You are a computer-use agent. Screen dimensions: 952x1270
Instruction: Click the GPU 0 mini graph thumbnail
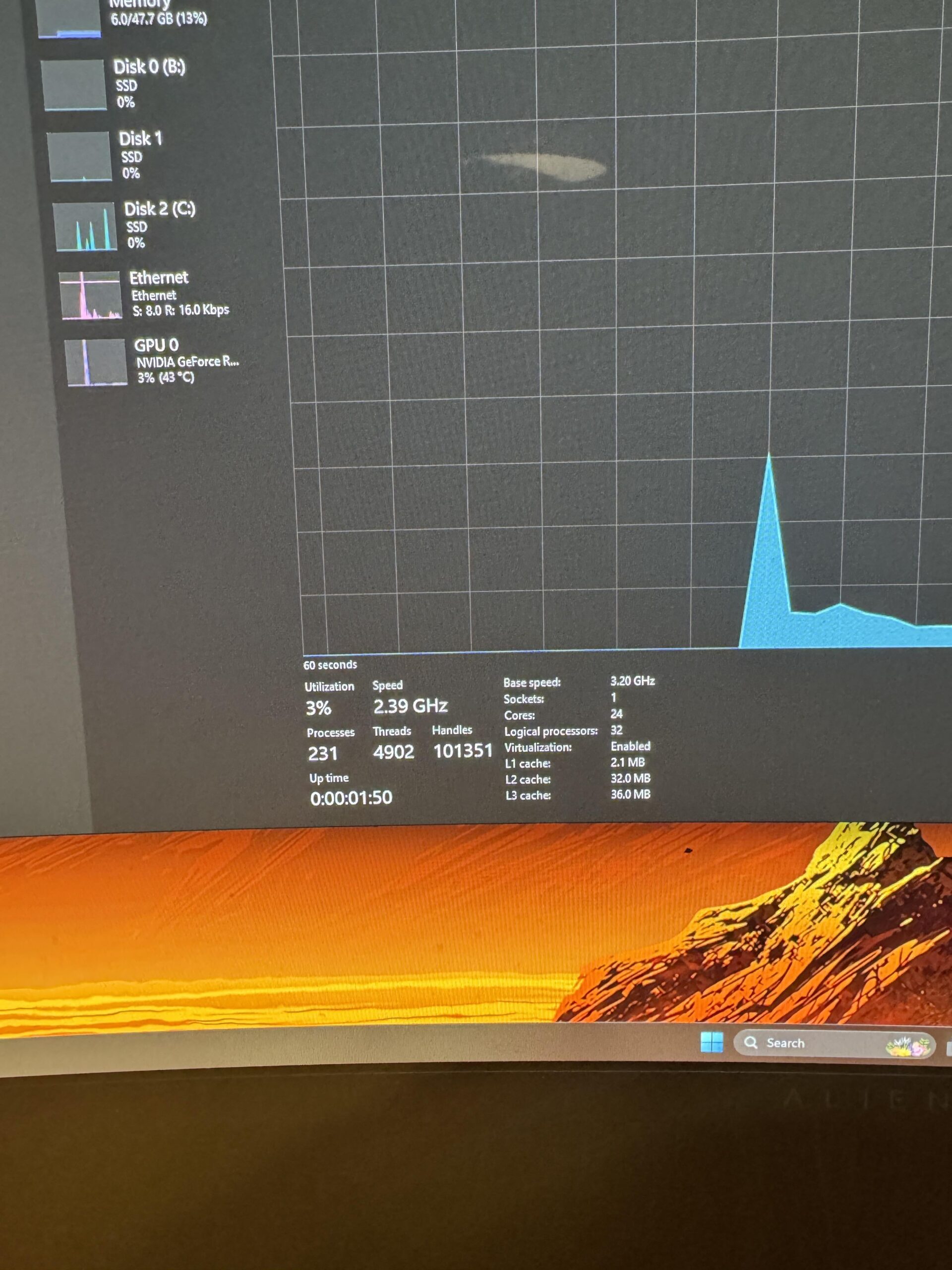tap(96, 362)
